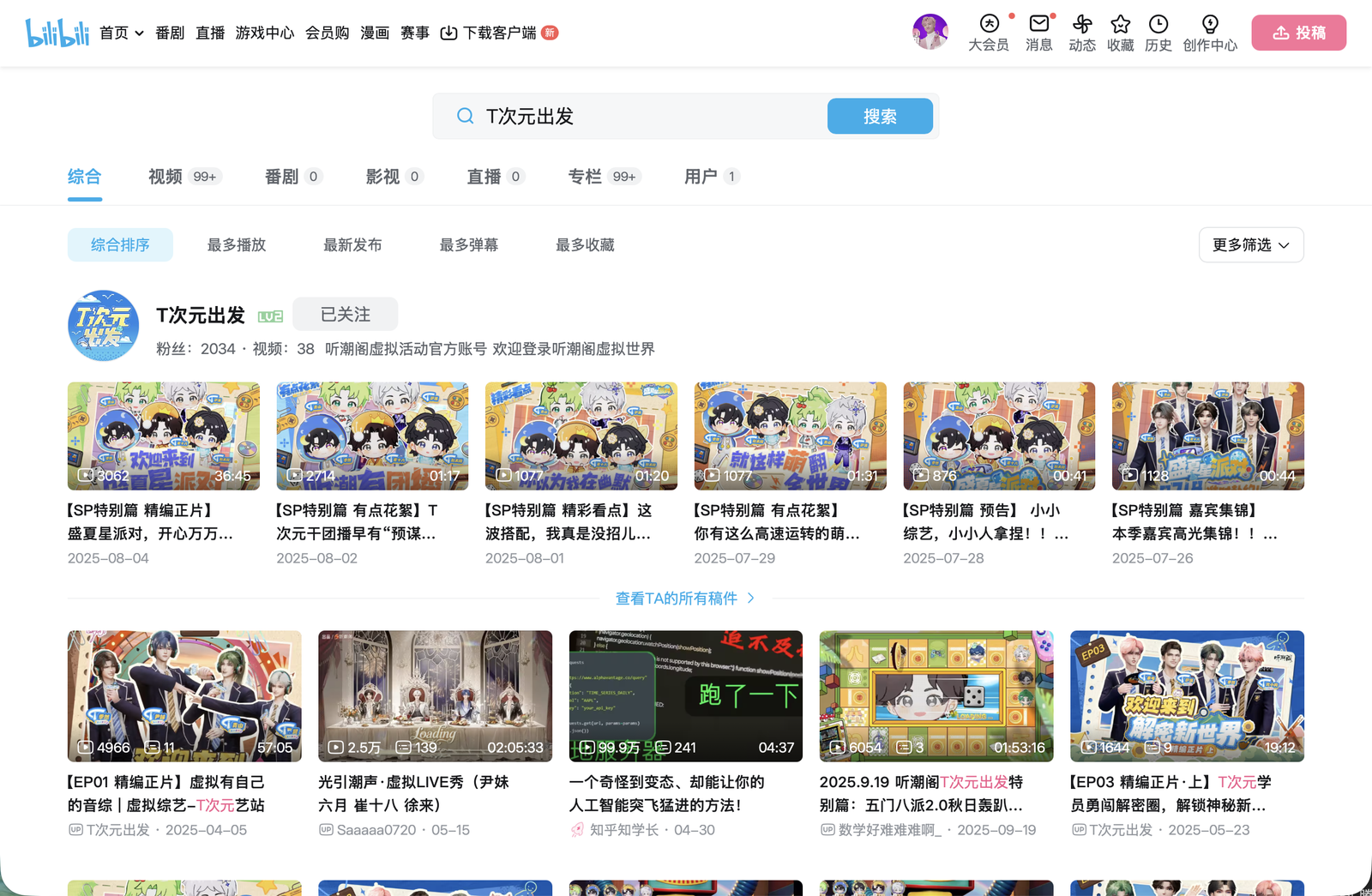Image resolution: width=1372 pixels, height=896 pixels.
Task: Open the 收藏 favorites star icon
Action: coord(1120,33)
